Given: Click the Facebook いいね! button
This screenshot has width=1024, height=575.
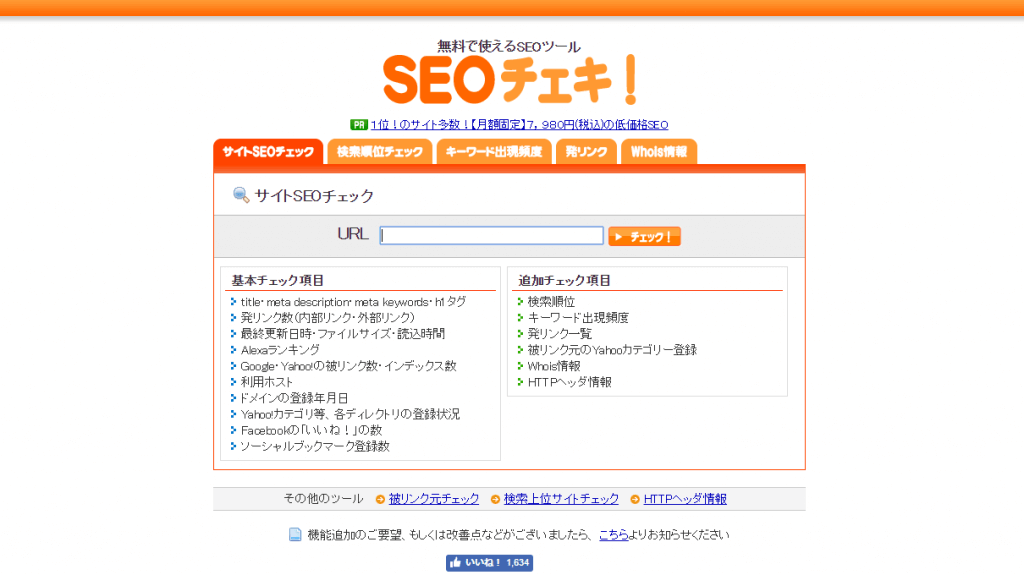Looking at the screenshot, I should 489,563.
